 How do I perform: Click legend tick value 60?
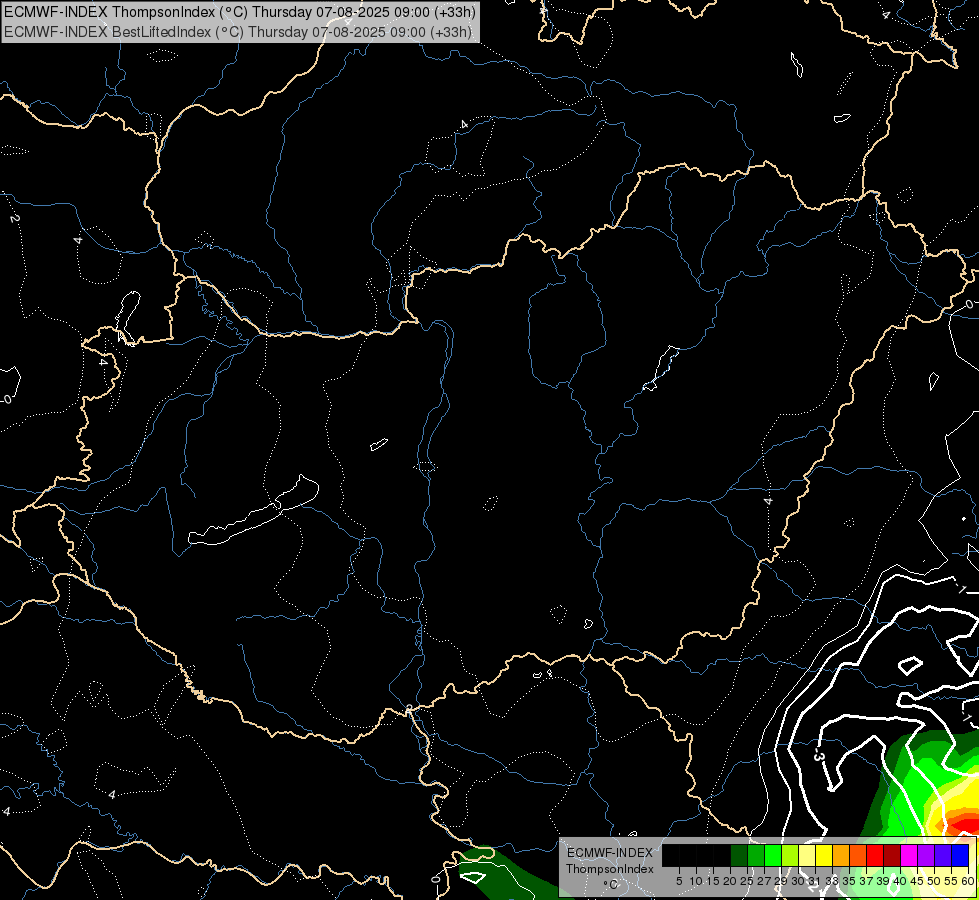[x=967, y=881]
